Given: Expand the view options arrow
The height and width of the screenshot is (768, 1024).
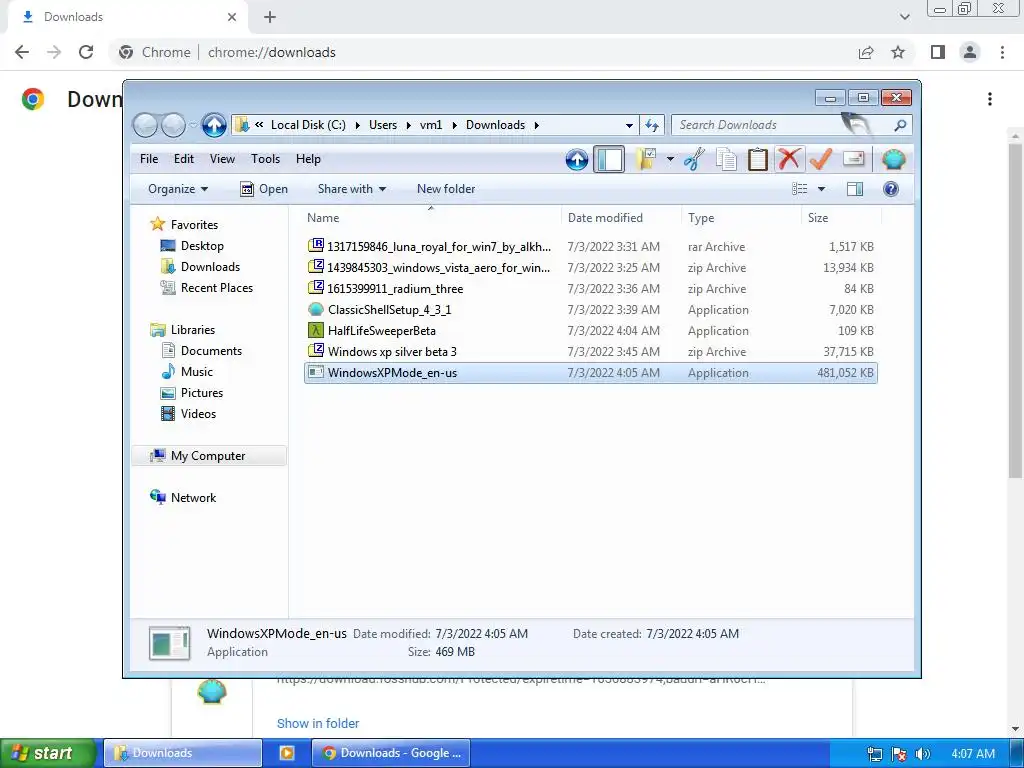Looking at the screenshot, I should coord(822,189).
